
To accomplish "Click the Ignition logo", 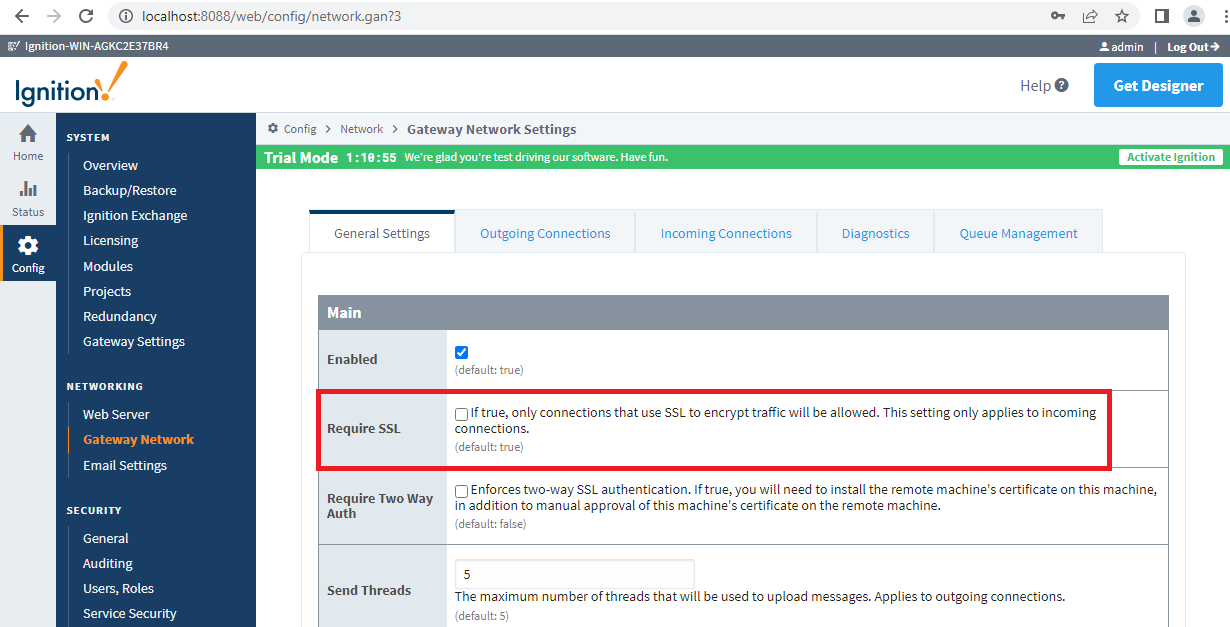I will (67, 84).
